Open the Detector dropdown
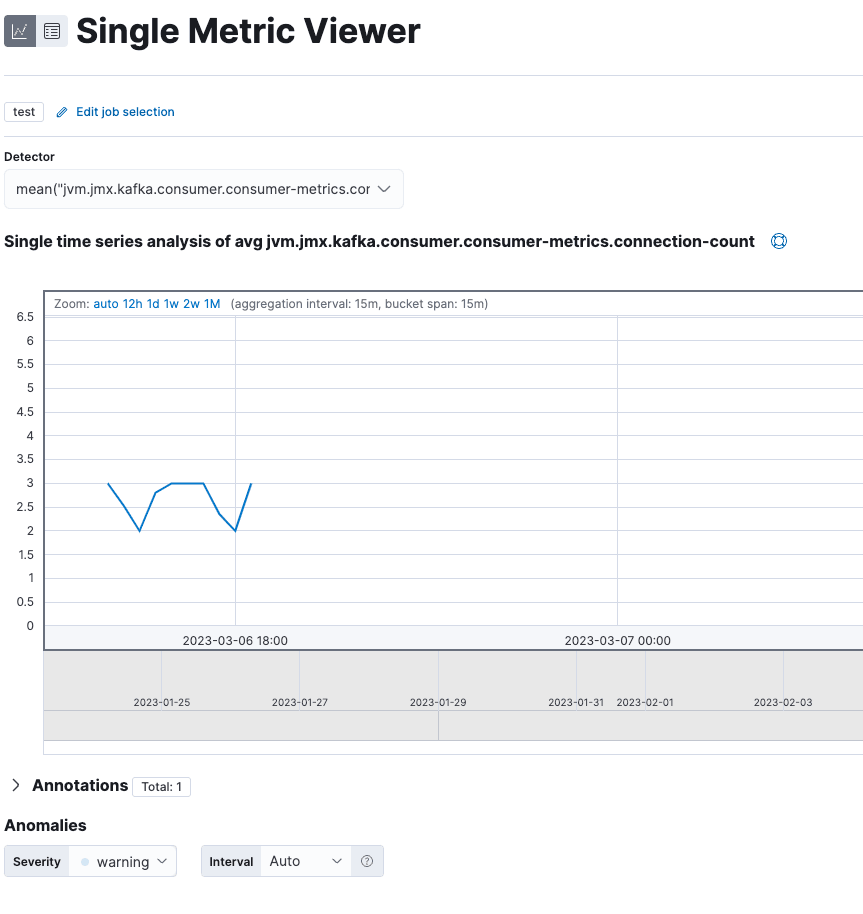Screen dimensions: 863x914 (x=204, y=189)
